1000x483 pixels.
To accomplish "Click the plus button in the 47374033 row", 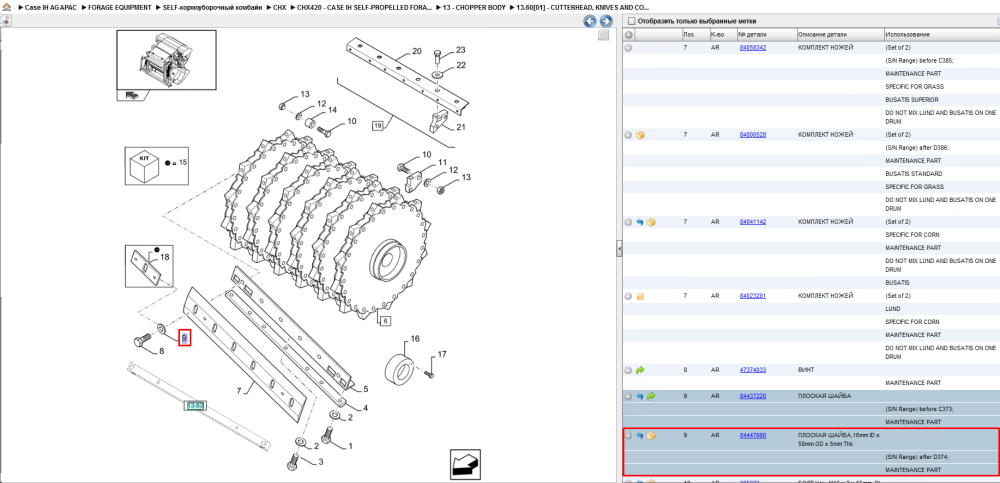I will click(628, 370).
